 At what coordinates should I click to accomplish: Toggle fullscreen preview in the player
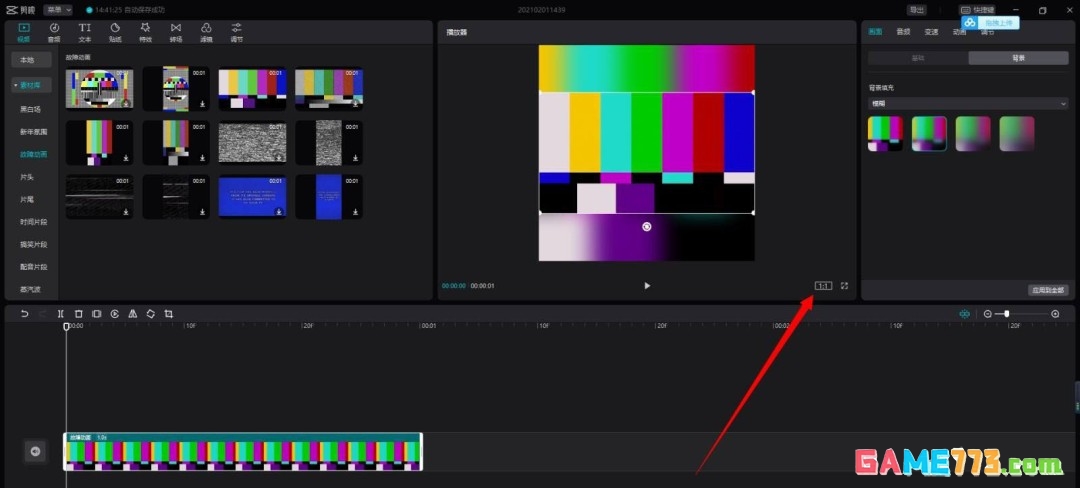tap(844, 285)
